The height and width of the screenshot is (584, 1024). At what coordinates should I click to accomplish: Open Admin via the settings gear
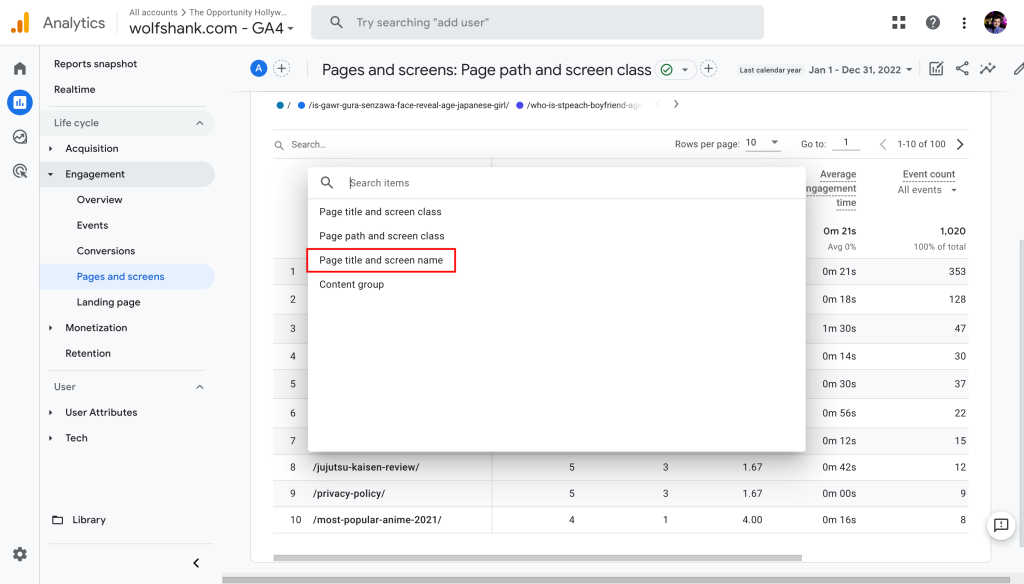[20, 553]
